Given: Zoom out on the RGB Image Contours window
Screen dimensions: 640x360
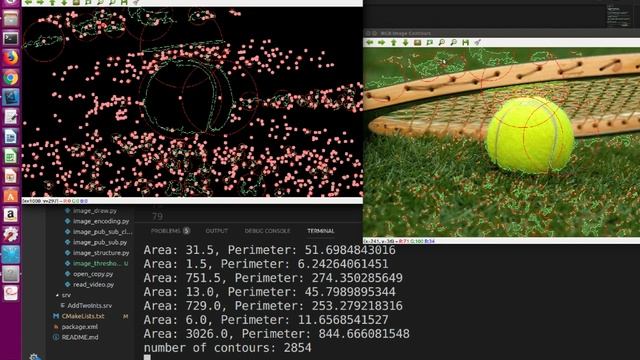Looking at the screenshot, I should pos(453,42).
